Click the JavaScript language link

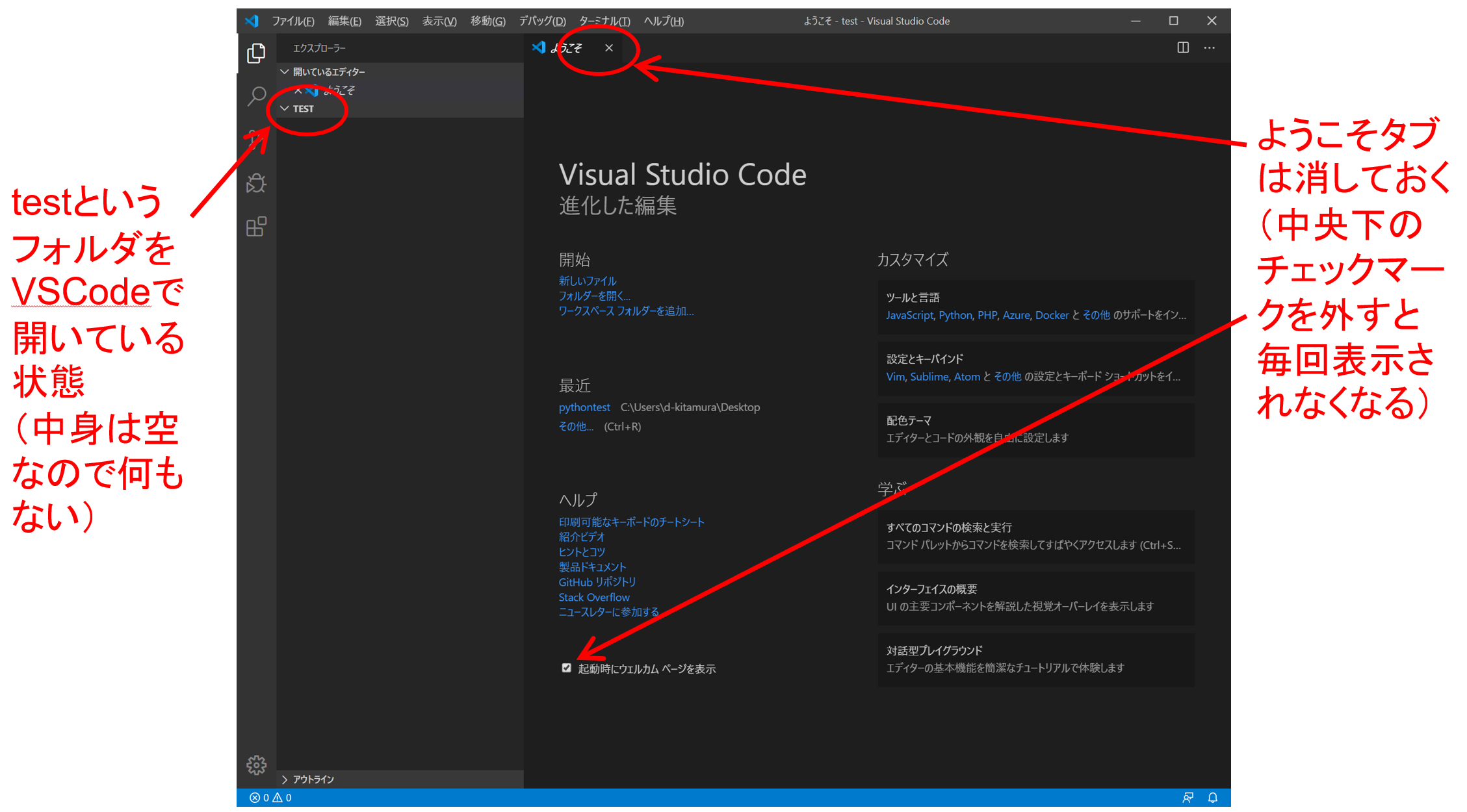pyautogui.click(x=909, y=315)
